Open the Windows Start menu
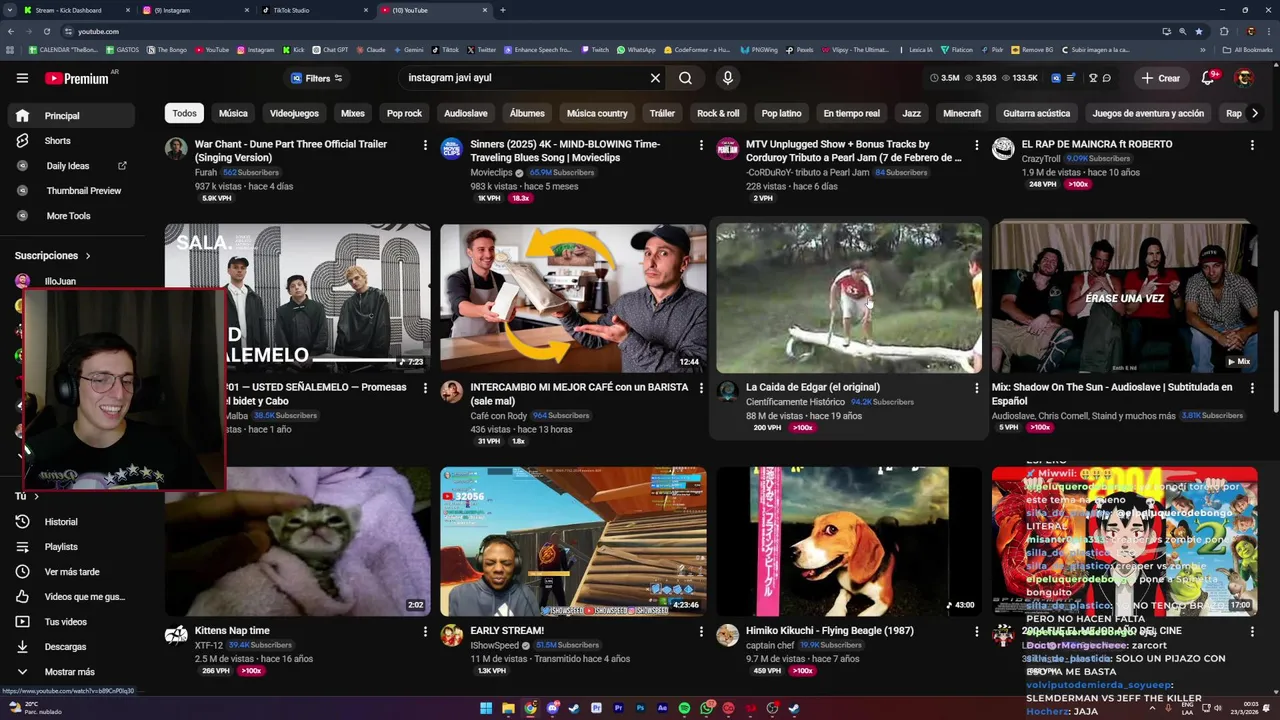 [x=486, y=708]
